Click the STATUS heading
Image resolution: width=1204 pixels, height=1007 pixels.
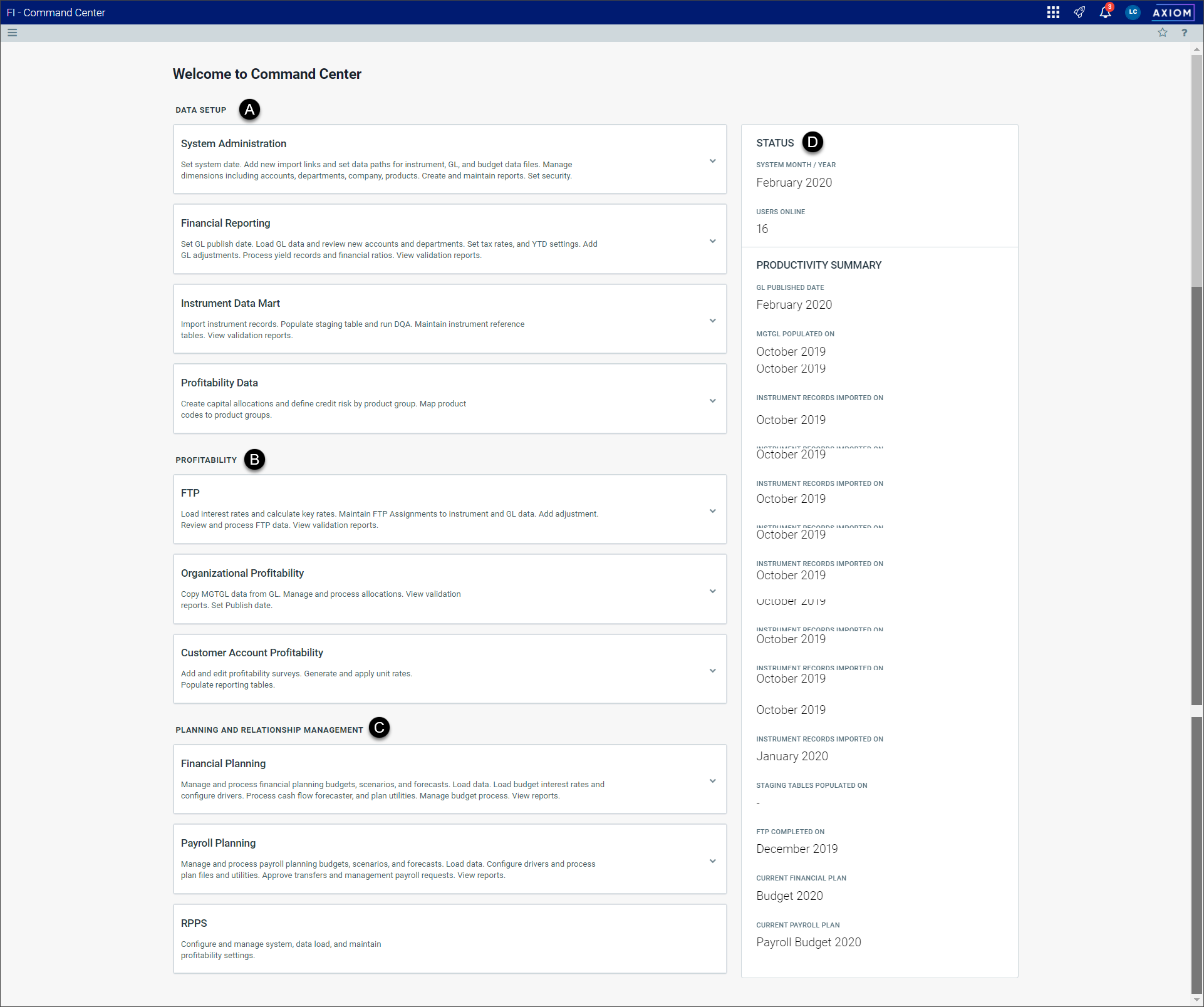[775, 143]
